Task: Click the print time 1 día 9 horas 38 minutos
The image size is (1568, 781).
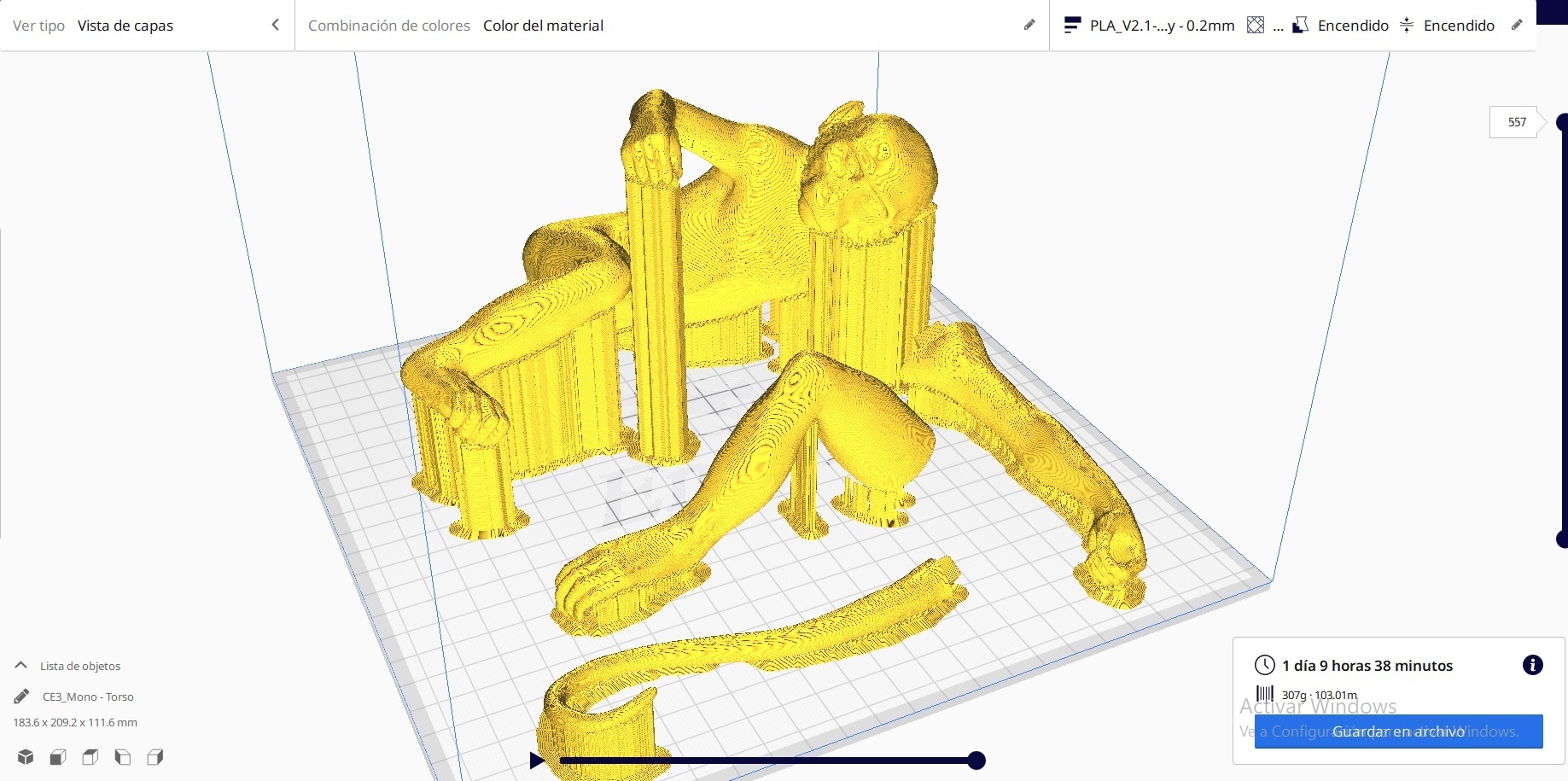Action: 1367,666
